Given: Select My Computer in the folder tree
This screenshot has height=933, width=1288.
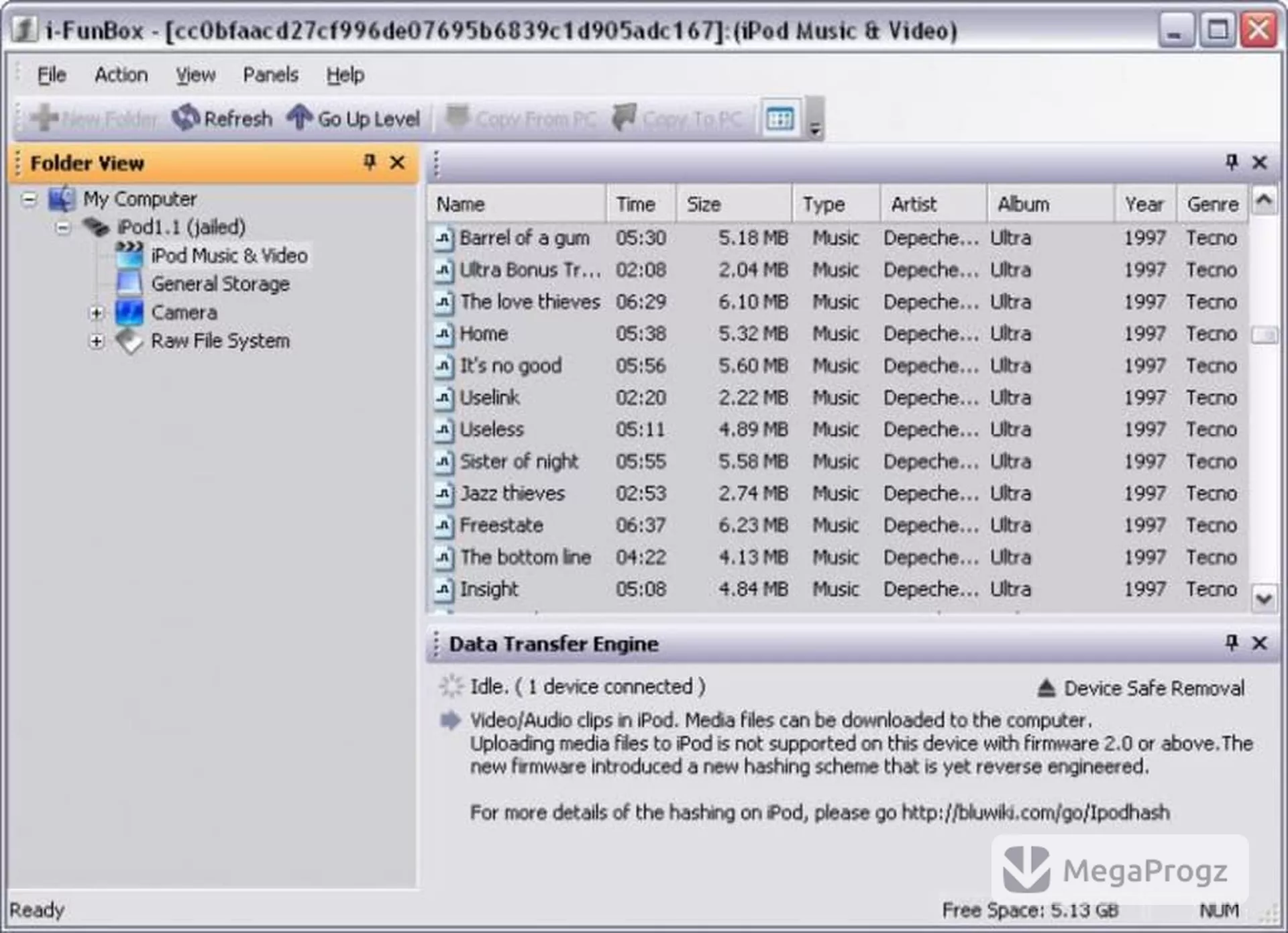Looking at the screenshot, I should point(140,199).
